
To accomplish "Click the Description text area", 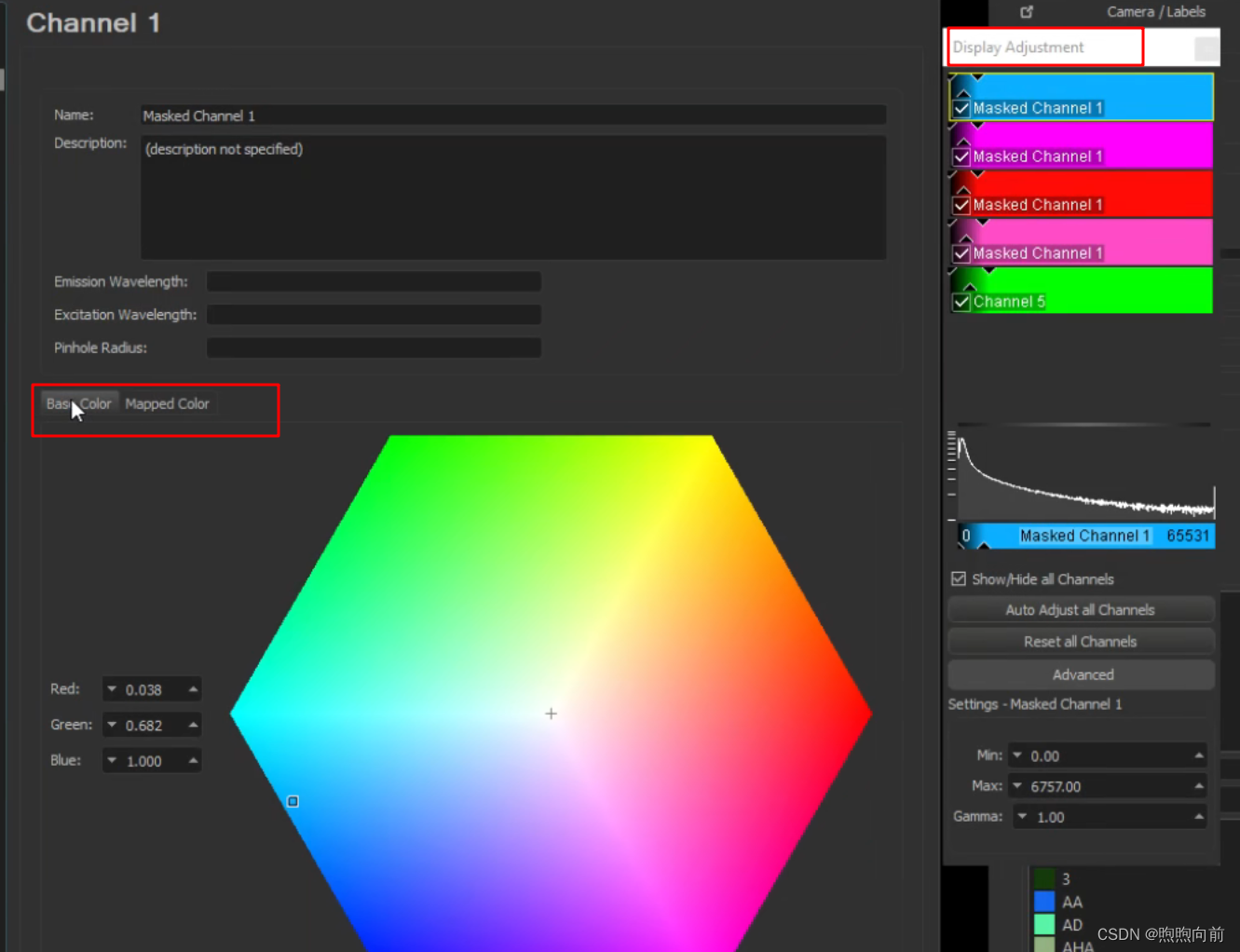I will pos(513,197).
